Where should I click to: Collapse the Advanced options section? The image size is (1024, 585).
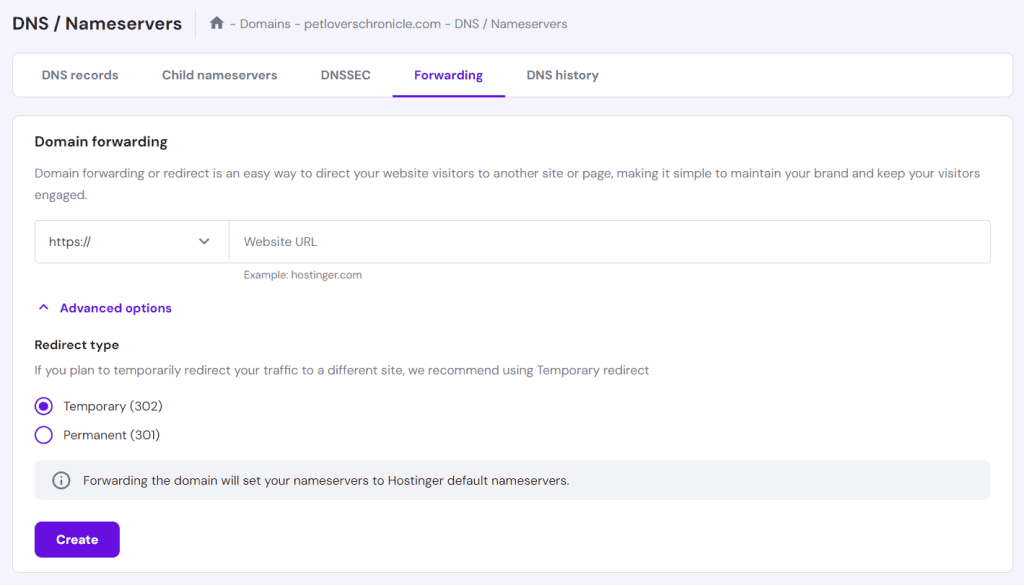[x=115, y=308]
